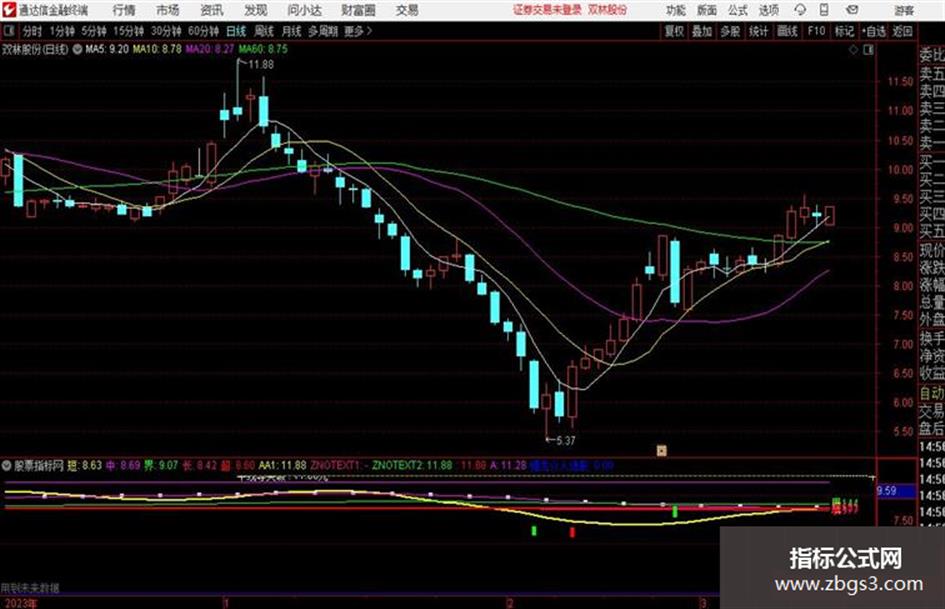
Task: Select the 日线 period tab
Action: (x=236, y=31)
